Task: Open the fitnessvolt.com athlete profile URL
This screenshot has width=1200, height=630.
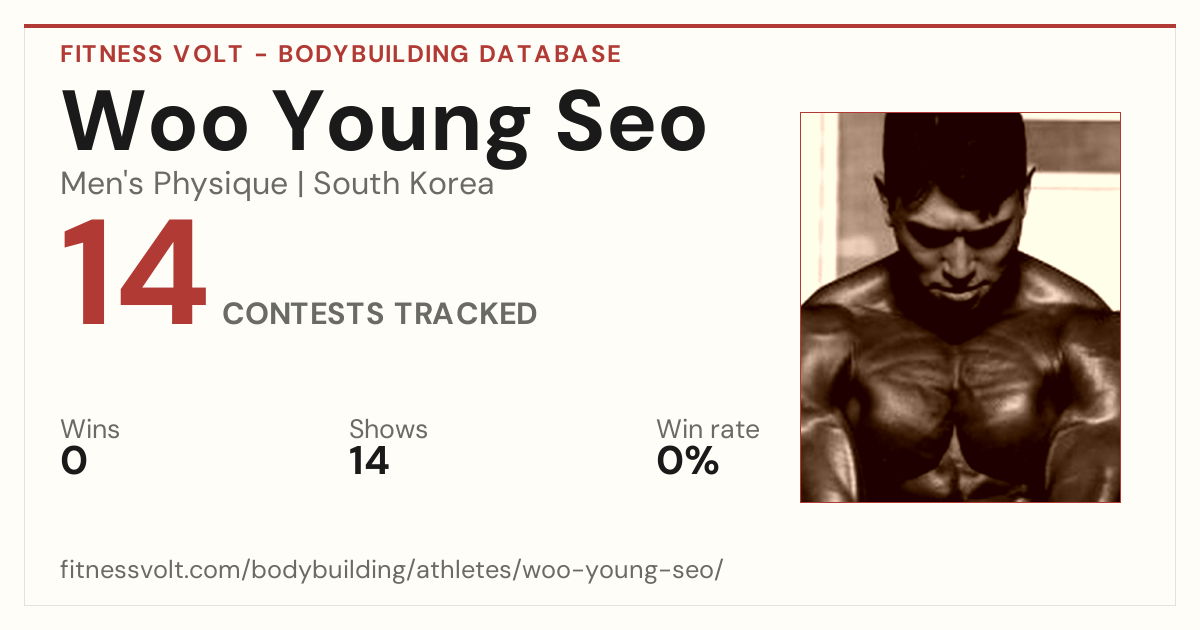Action: point(391,571)
